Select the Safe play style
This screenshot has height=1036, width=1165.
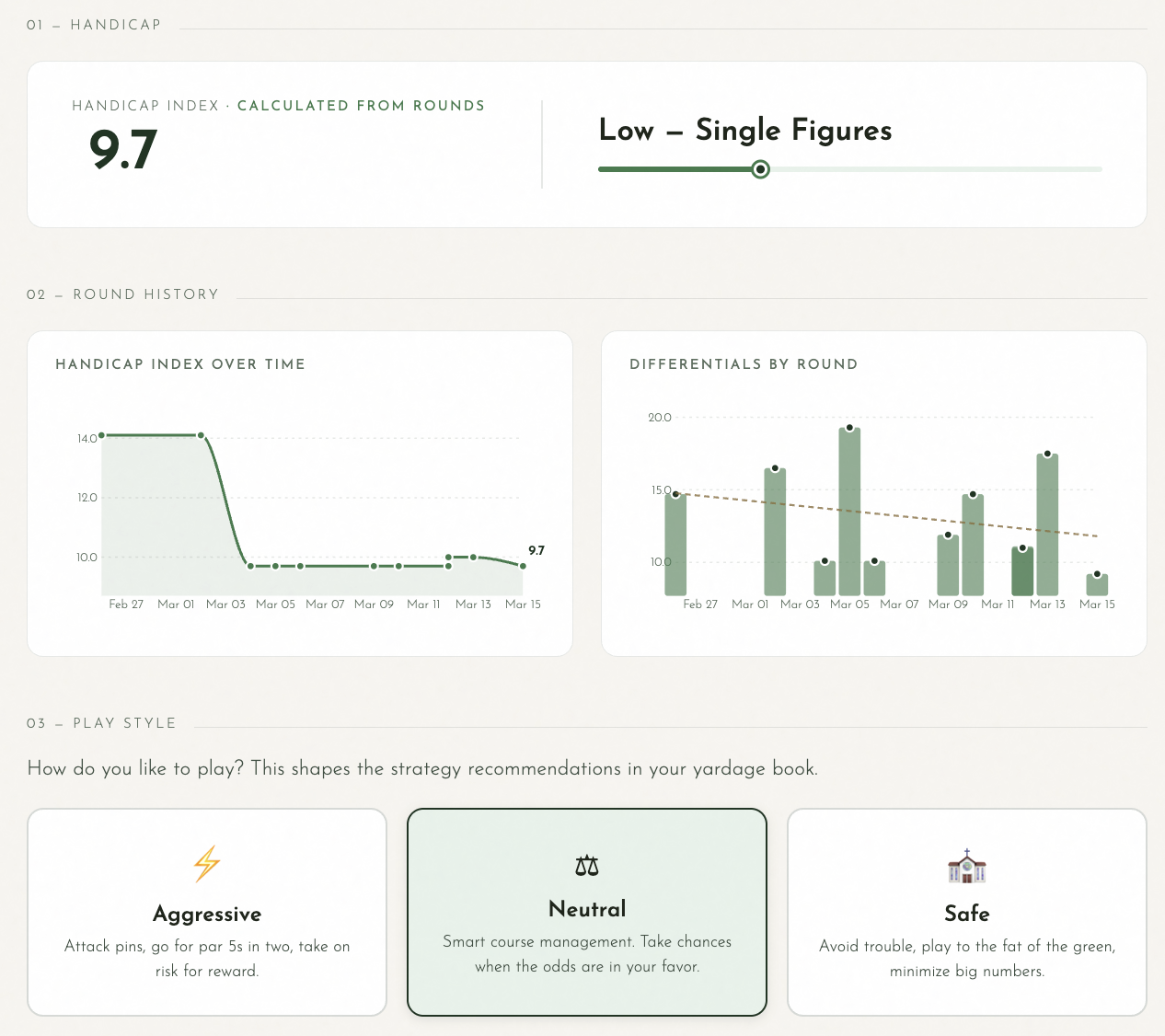coord(966,912)
